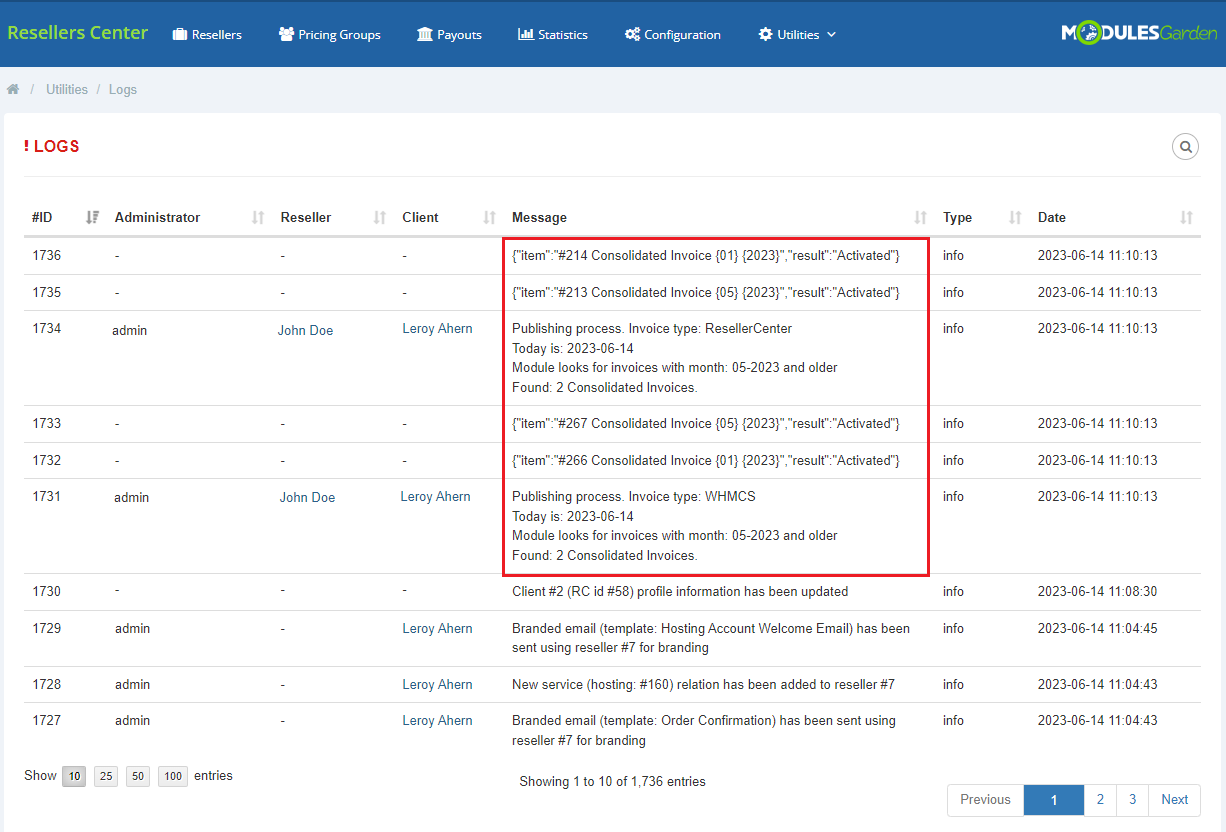The height and width of the screenshot is (832, 1226).
Task: Show 25 entries per page
Action: [106, 776]
